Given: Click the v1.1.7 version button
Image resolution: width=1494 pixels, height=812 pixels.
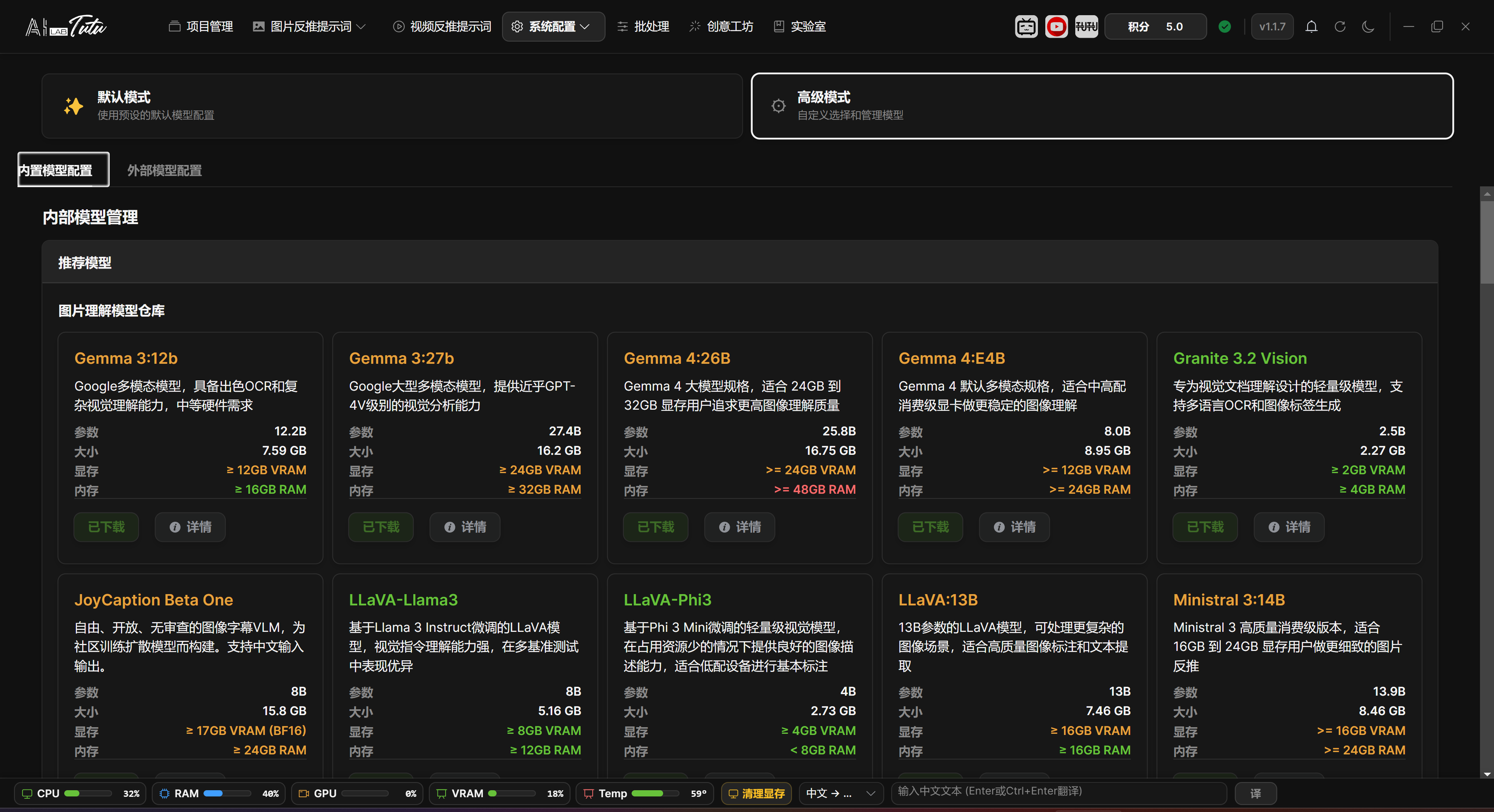Looking at the screenshot, I should pyautogui.click(x=1273, y=27).
